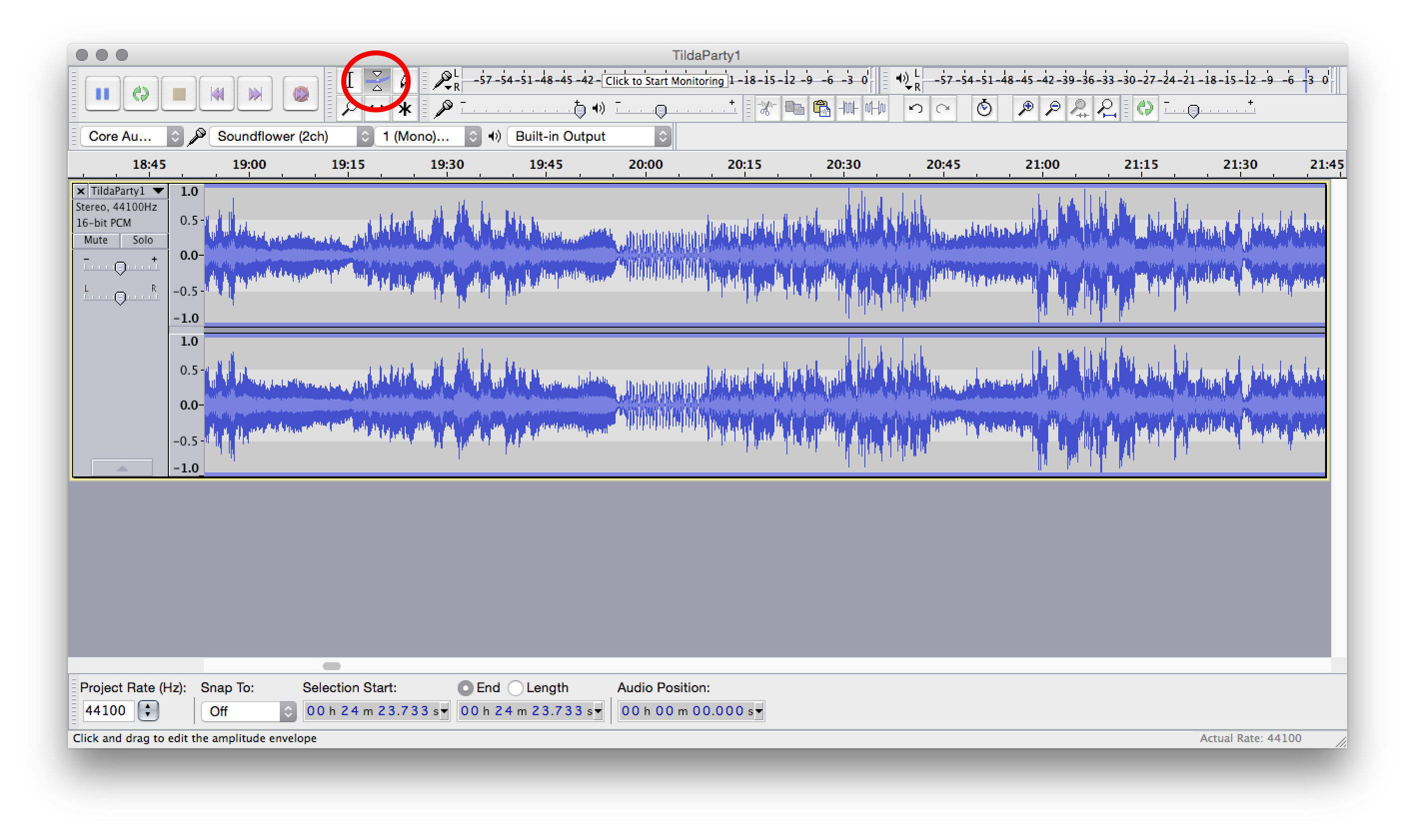Screen dimensions: 1415x840
Task: Toggle Sync-Lock Tracks clock icon
Action: click(984, 108)
